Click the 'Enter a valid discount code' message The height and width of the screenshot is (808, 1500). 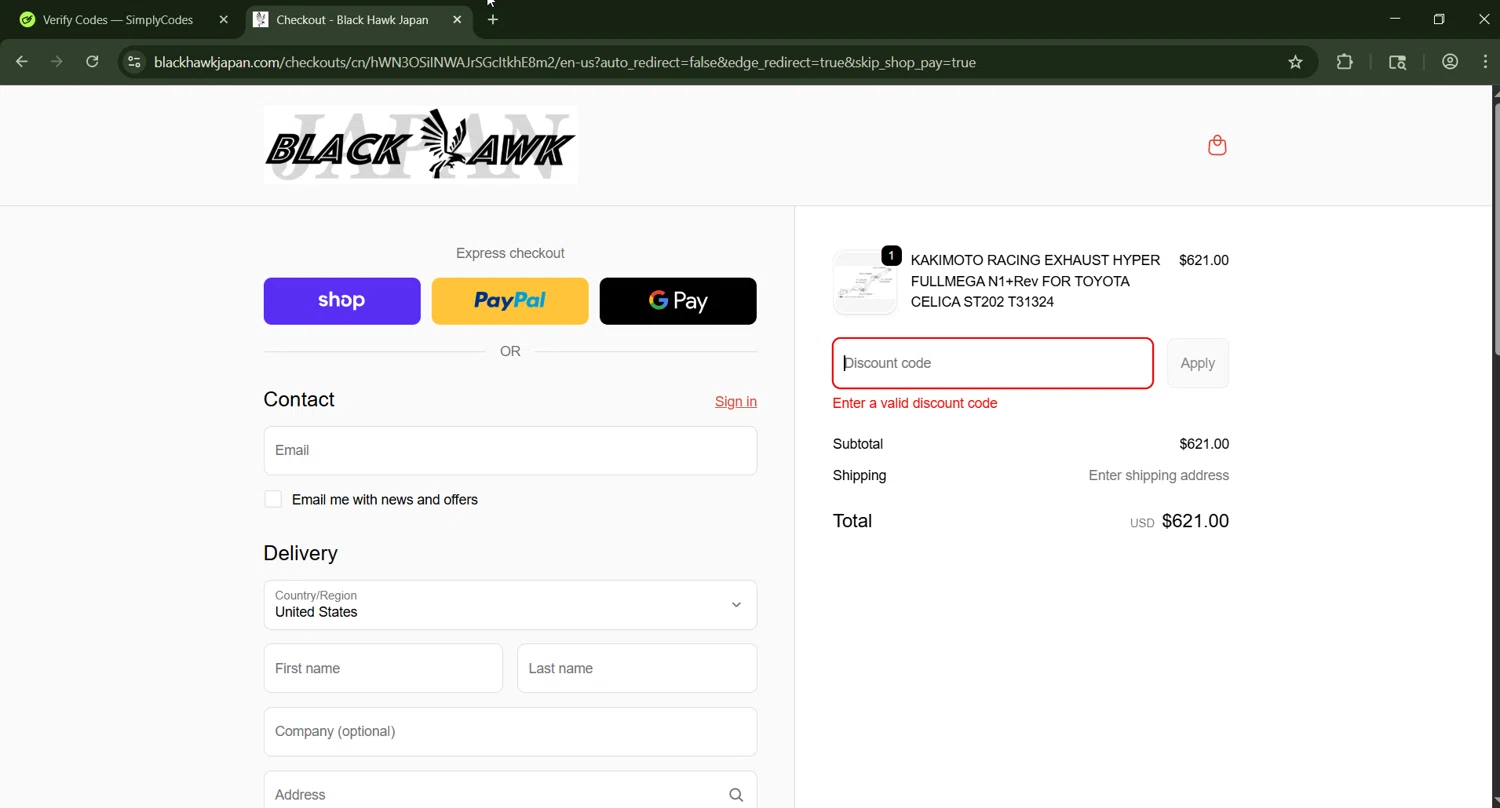[x=915, y=403]
